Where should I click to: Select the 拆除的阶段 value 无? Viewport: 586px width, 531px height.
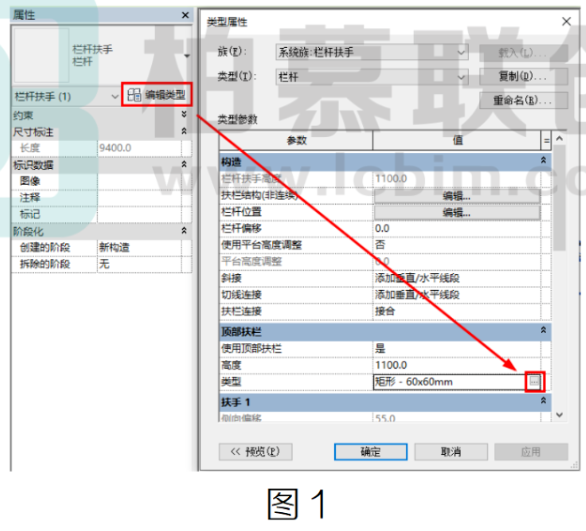coord(139,264)
